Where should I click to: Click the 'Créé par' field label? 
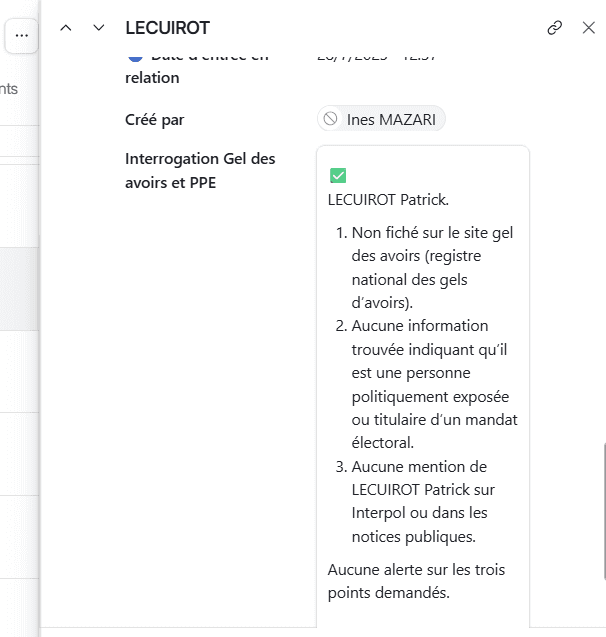pyautogui.click(x=155, y=120)
